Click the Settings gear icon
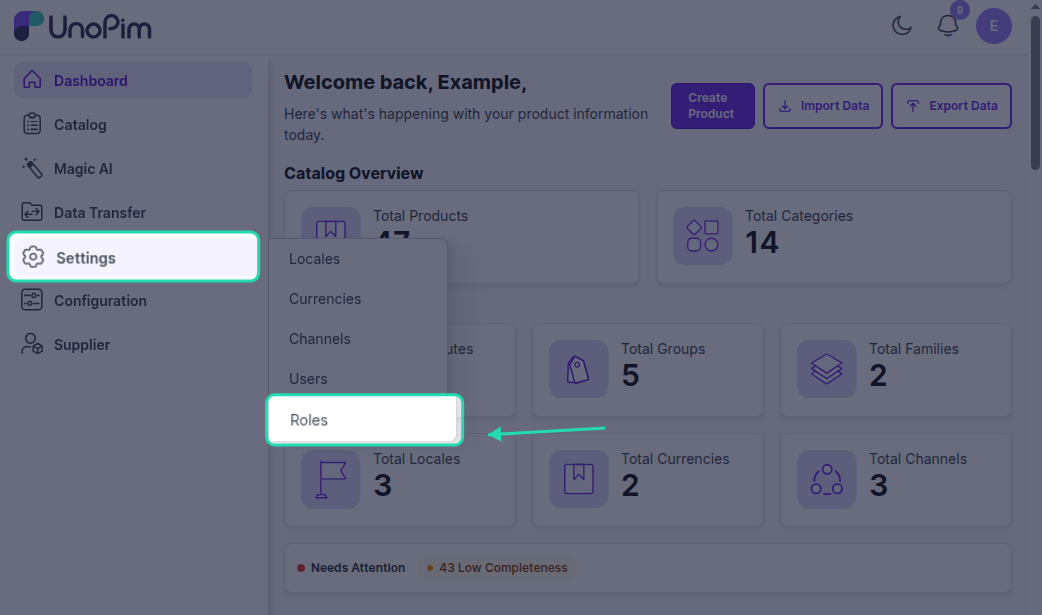This screenshot has width=1042, height=615. pos(33,257)
